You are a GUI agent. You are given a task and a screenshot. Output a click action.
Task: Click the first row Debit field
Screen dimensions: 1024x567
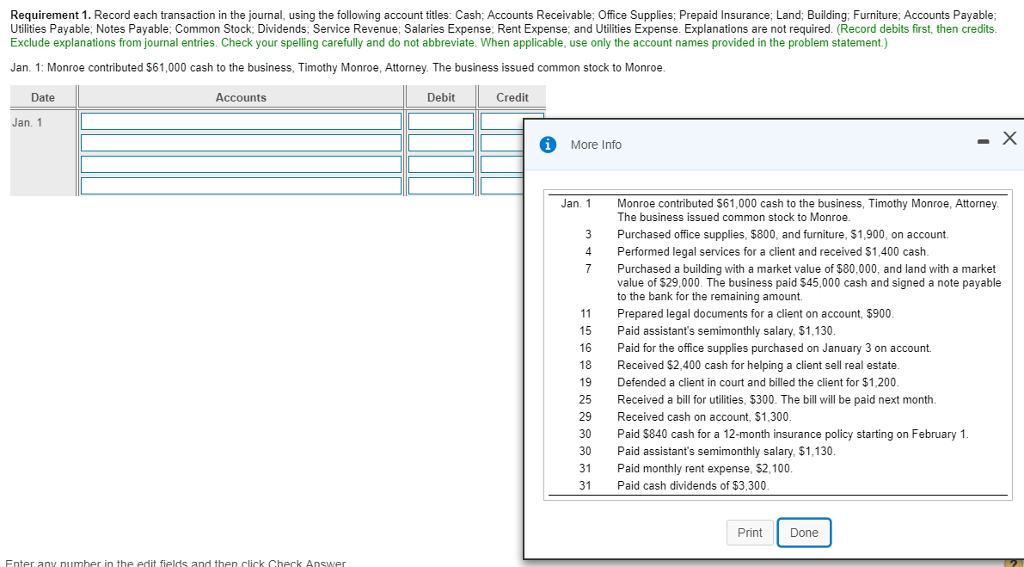[x=441, y=122]
